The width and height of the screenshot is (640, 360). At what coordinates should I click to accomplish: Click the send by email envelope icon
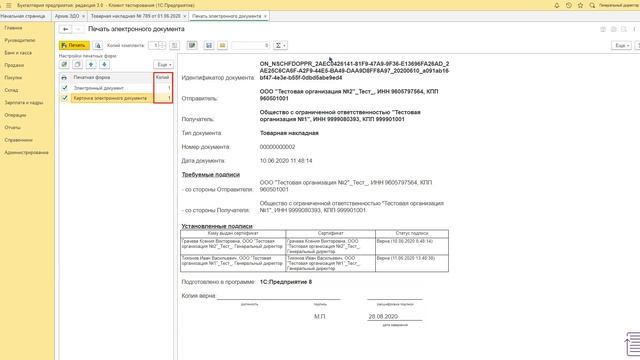[222, 45]
